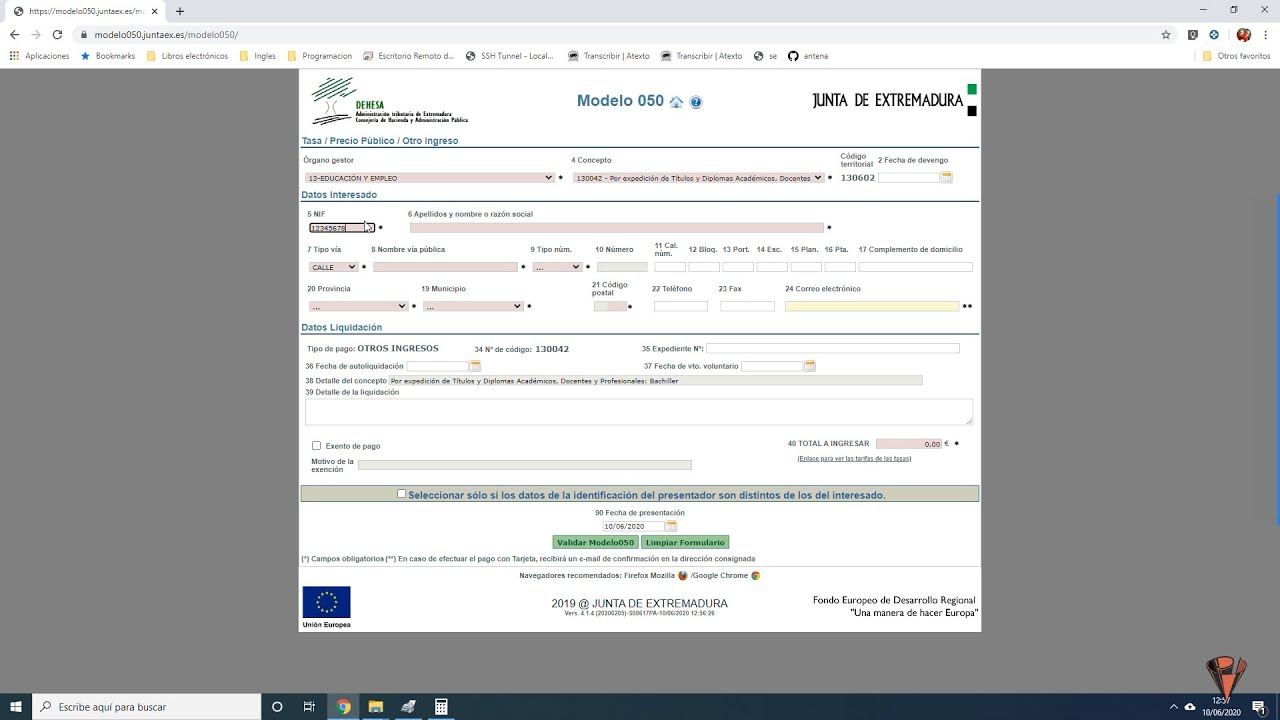The width and height of the screenshot is (1280, 720).
Task: Expand the Órgano gestor dropdown
Action: 429,178
